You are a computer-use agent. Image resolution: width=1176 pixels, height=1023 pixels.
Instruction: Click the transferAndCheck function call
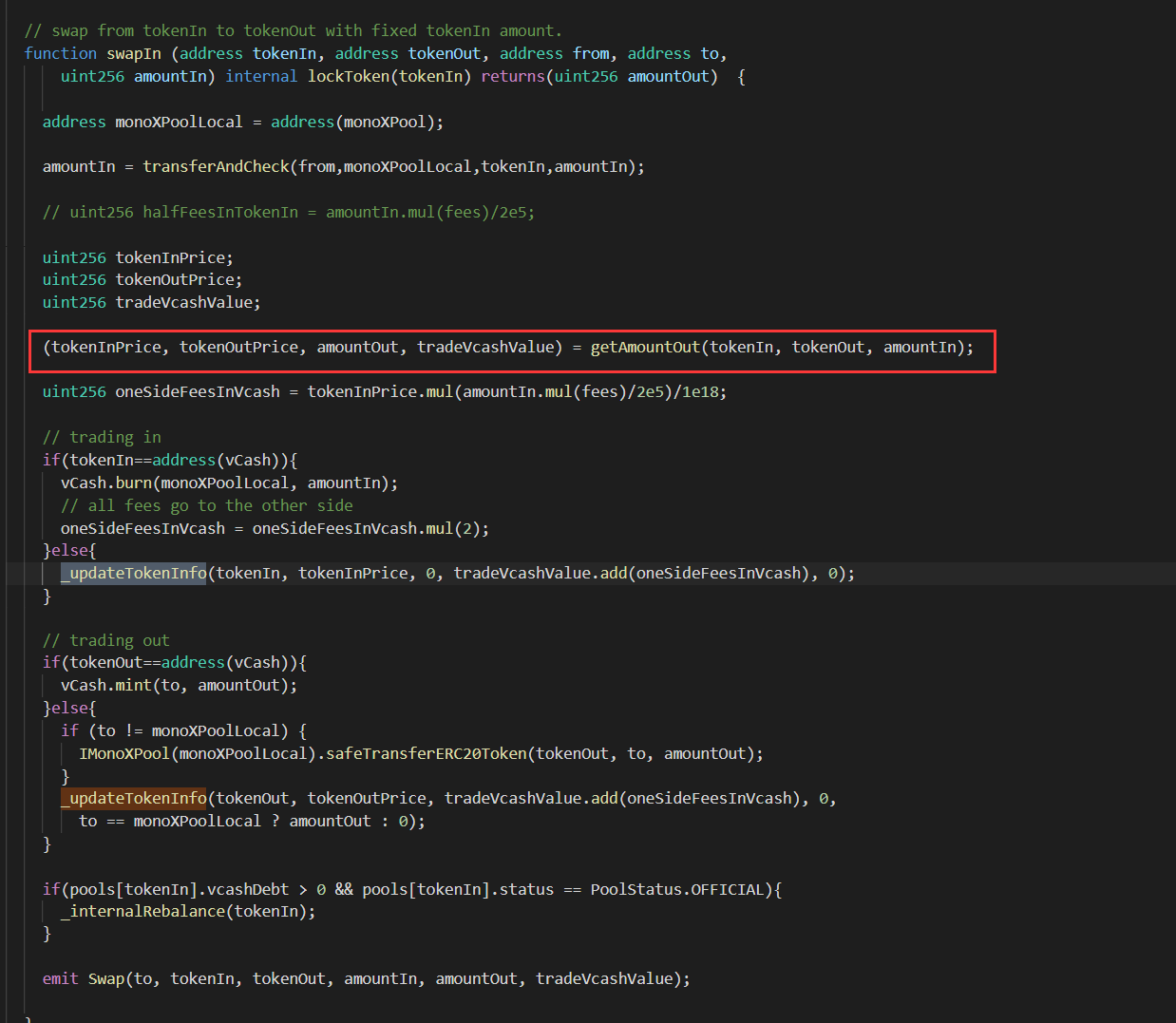tap(216, 166)
